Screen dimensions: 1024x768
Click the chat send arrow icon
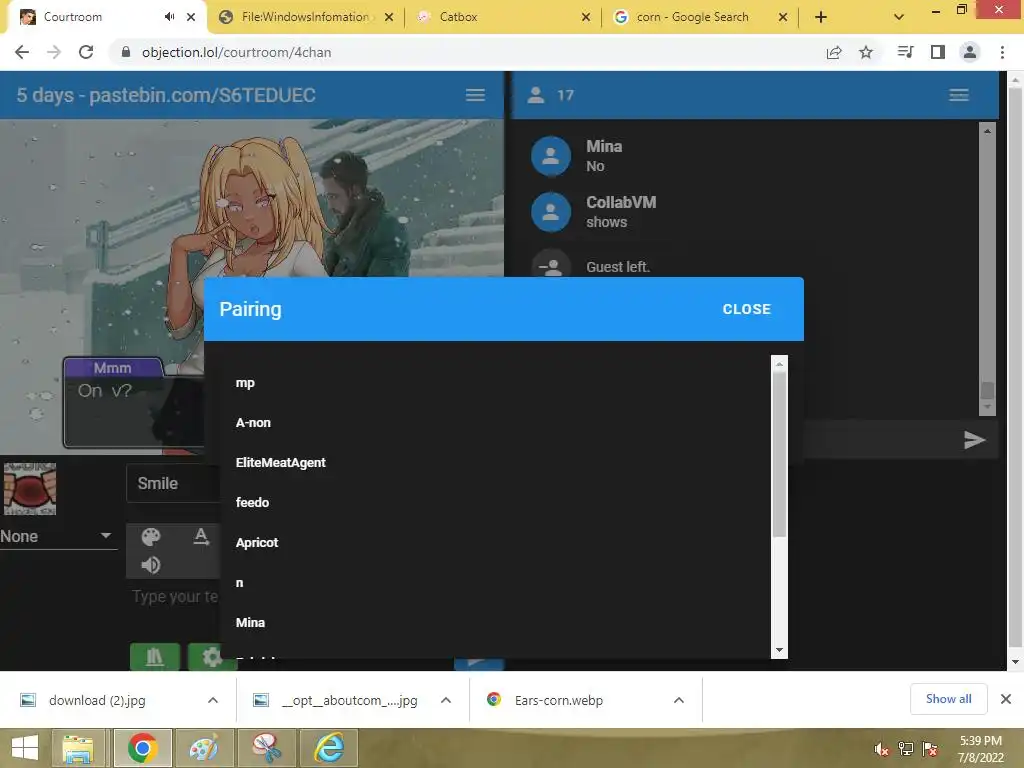(x=974, y=440)
